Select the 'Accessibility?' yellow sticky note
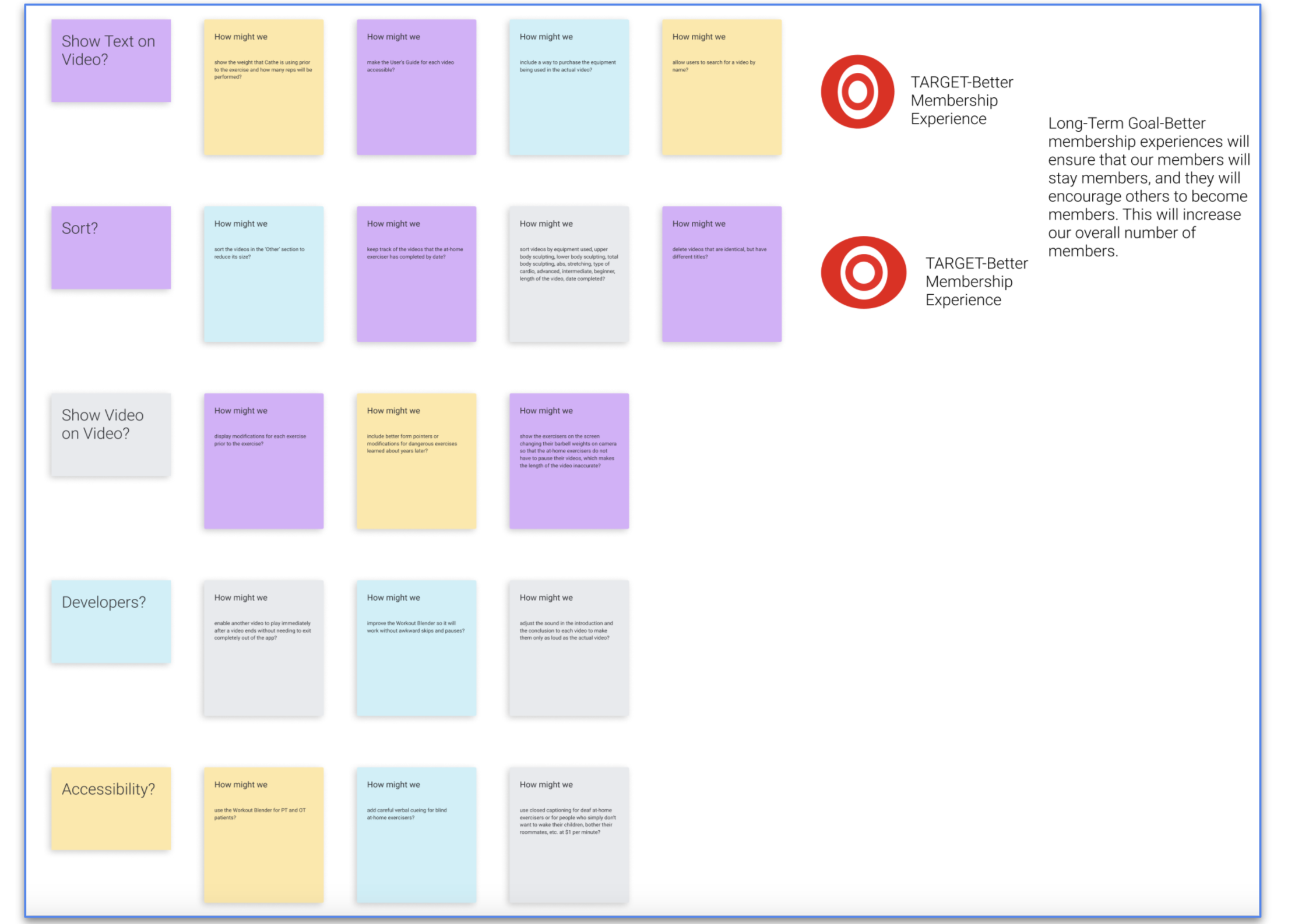 pyautogui.click(x=111, y=808)
